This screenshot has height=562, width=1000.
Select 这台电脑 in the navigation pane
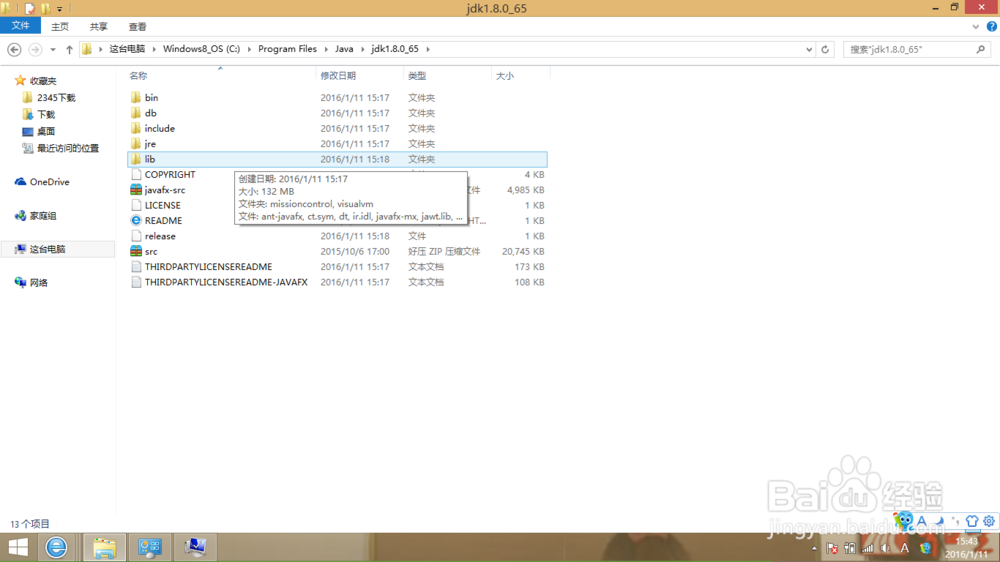47,249
